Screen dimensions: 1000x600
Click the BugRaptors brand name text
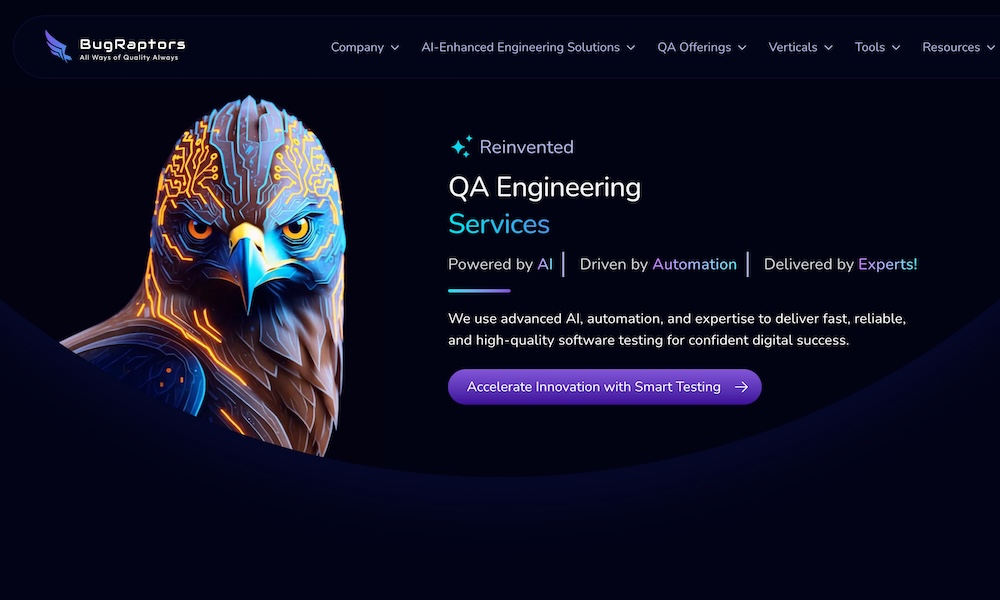[132, 43]
